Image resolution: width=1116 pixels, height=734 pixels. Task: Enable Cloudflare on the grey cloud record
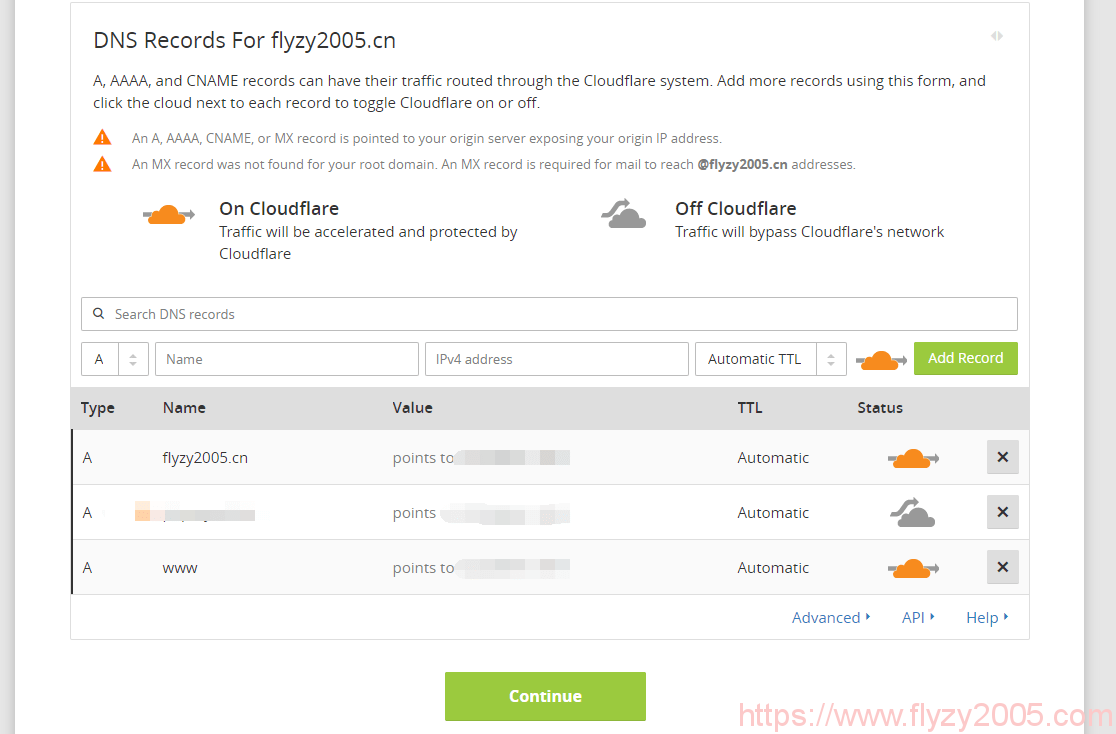click(912, 513)
